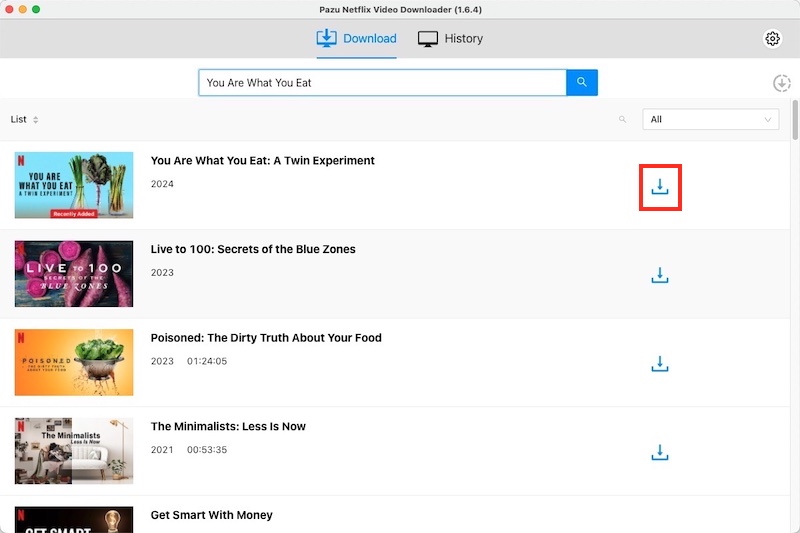Click the 00:53:35 duration of The Minimalists
Image resolution: width=800 pixels, height=533 pixels.
click(x=207, y=450)
